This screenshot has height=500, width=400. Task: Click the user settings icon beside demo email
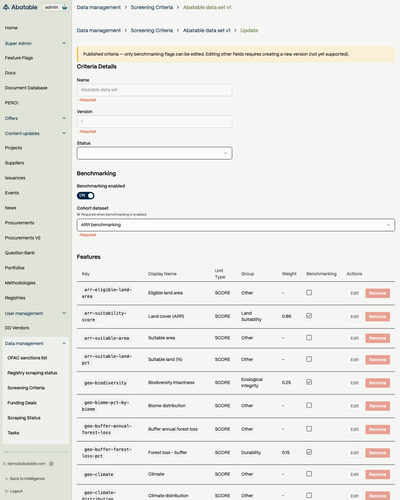tap(51, 464)
